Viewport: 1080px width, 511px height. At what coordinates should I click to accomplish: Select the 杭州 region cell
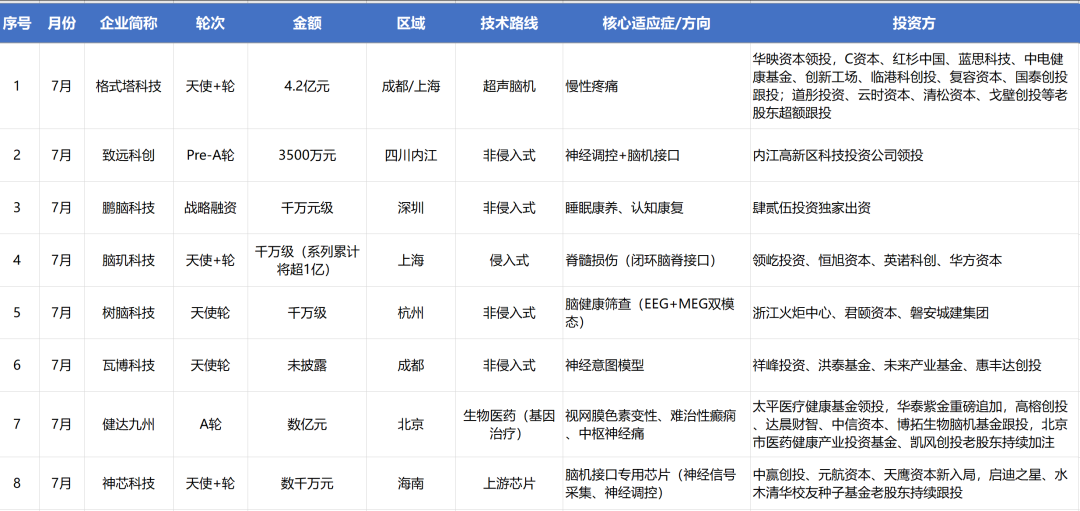tap(411, 313)
